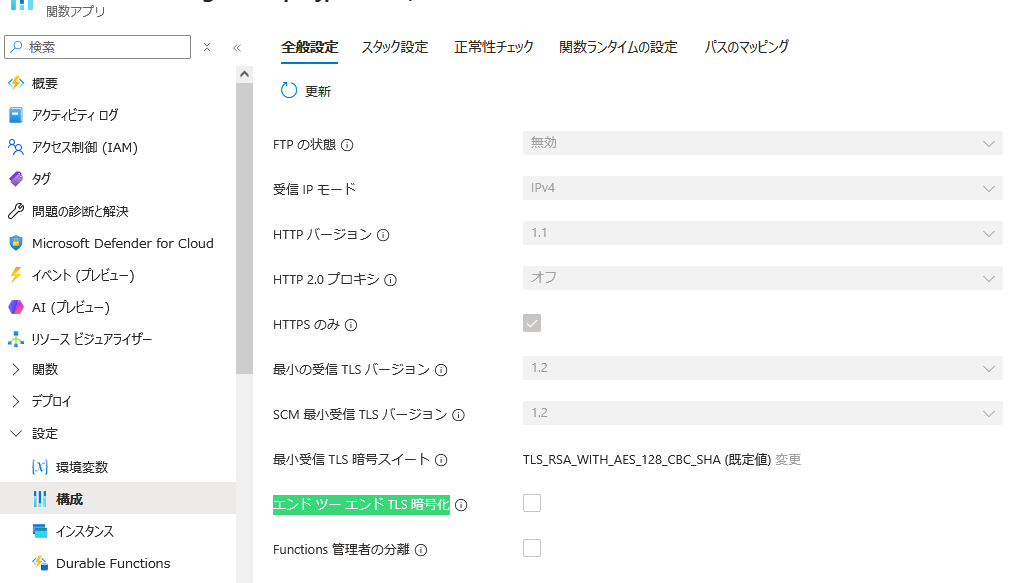Enable Functions 管理者の分離 checkbox
The width and height of the screenshot is (1022, 583).
(532, 548)
